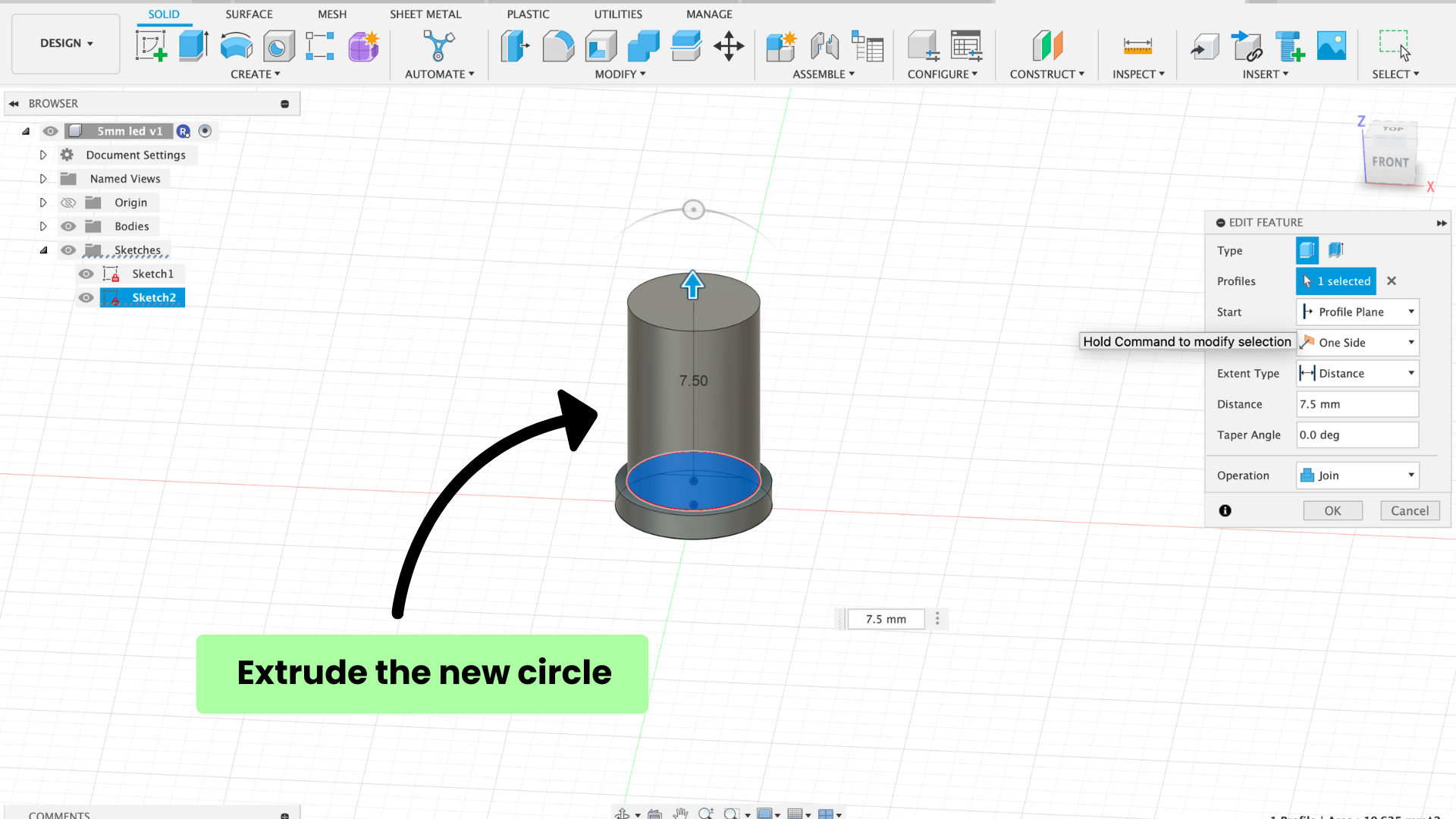
Task: Click the blue extrude distance arrow manipulator
Action: click(692, 285)
